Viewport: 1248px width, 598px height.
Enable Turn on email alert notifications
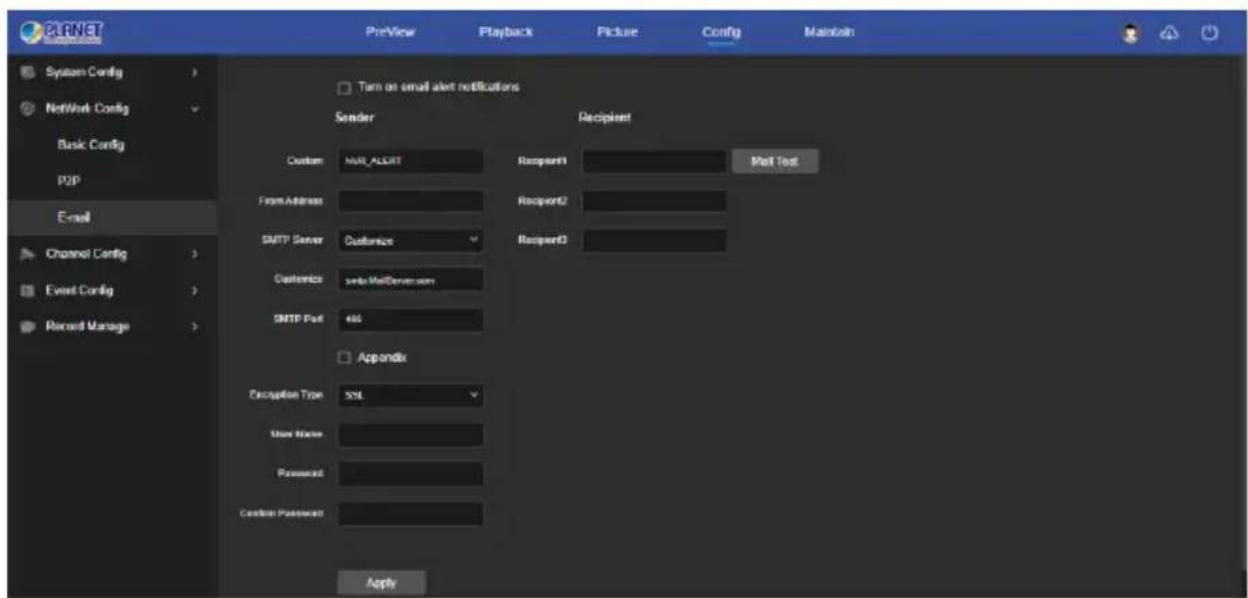pos(344,88)
